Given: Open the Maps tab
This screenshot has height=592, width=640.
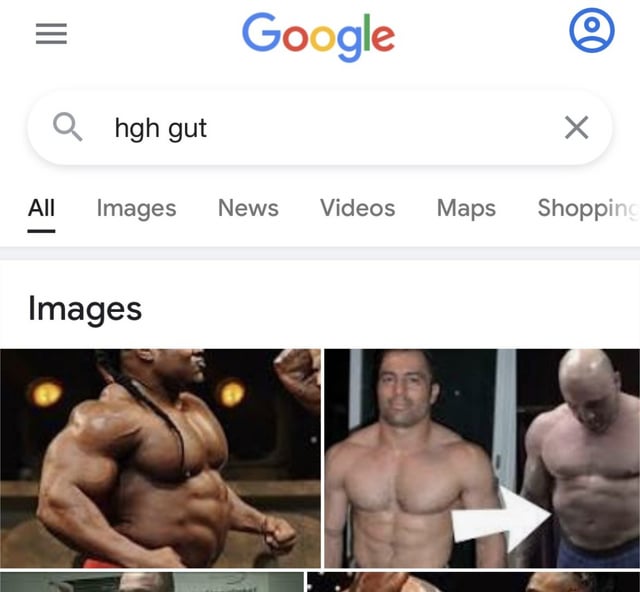Looking at the screenshot, I should [466, 208].
